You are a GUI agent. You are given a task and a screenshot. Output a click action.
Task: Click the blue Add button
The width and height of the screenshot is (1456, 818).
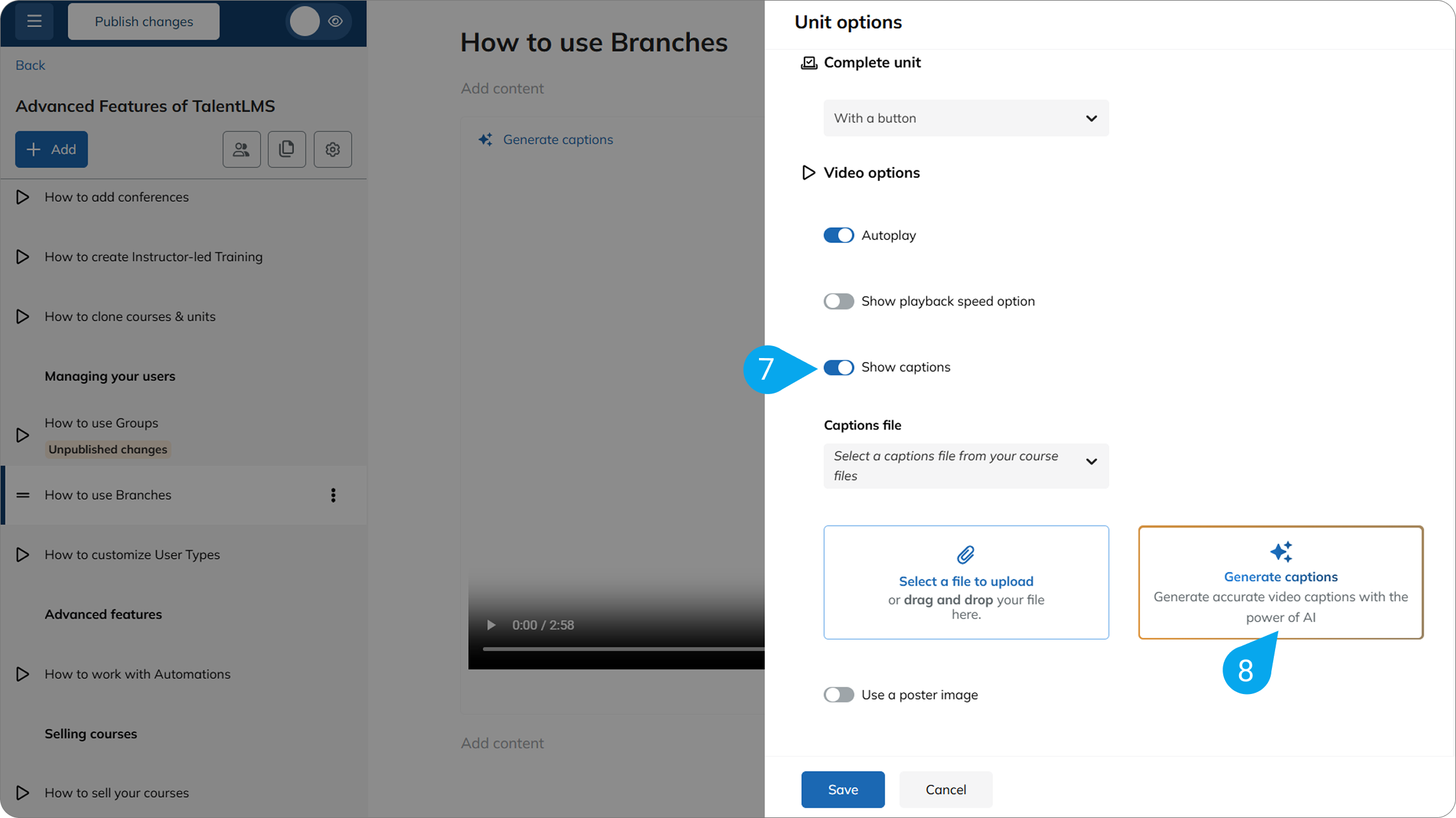pos(51,149)
